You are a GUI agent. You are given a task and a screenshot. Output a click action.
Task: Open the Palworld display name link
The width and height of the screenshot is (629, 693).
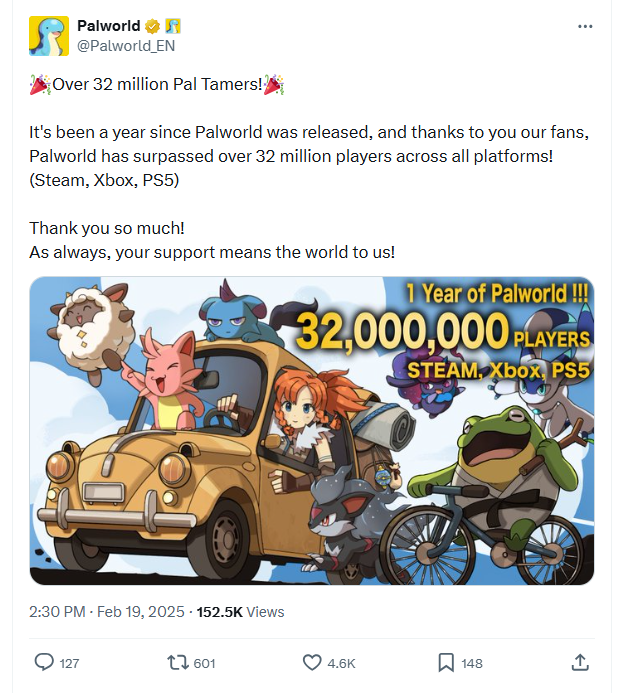[x=110, y=26]
